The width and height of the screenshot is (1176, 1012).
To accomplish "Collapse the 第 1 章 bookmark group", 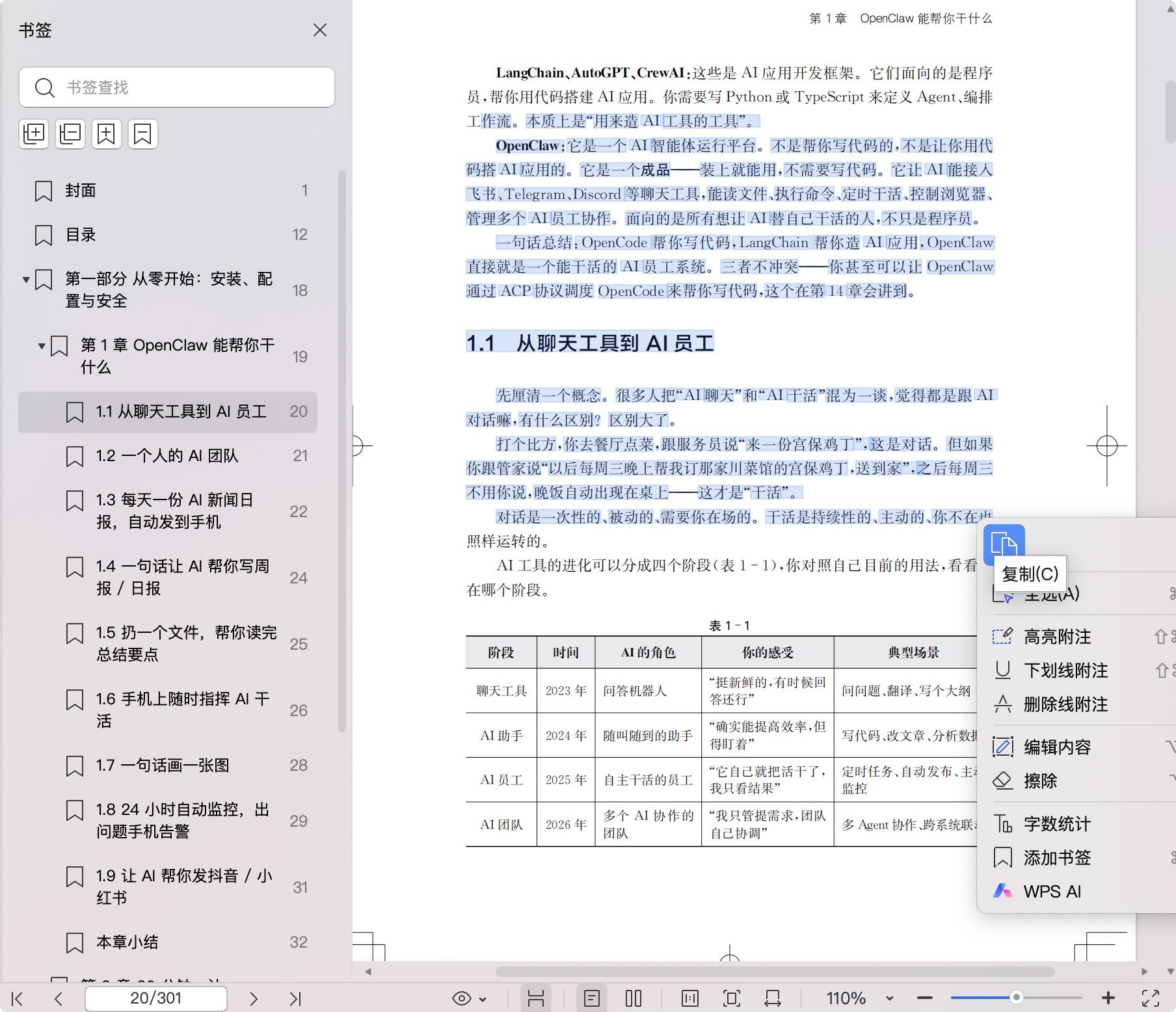I will [x=42, y=346].
